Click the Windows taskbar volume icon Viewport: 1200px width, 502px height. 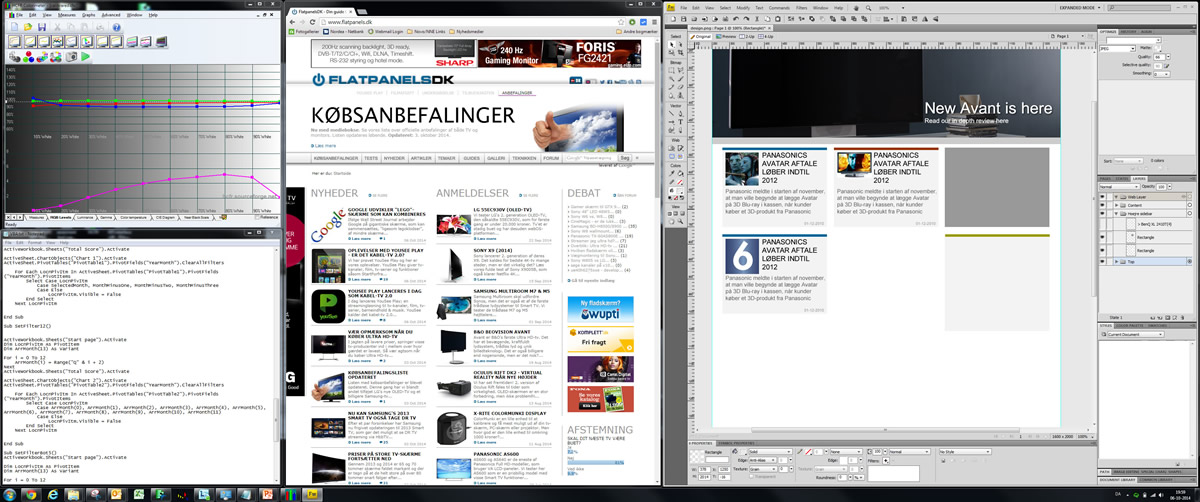(x=1161, y=495)
